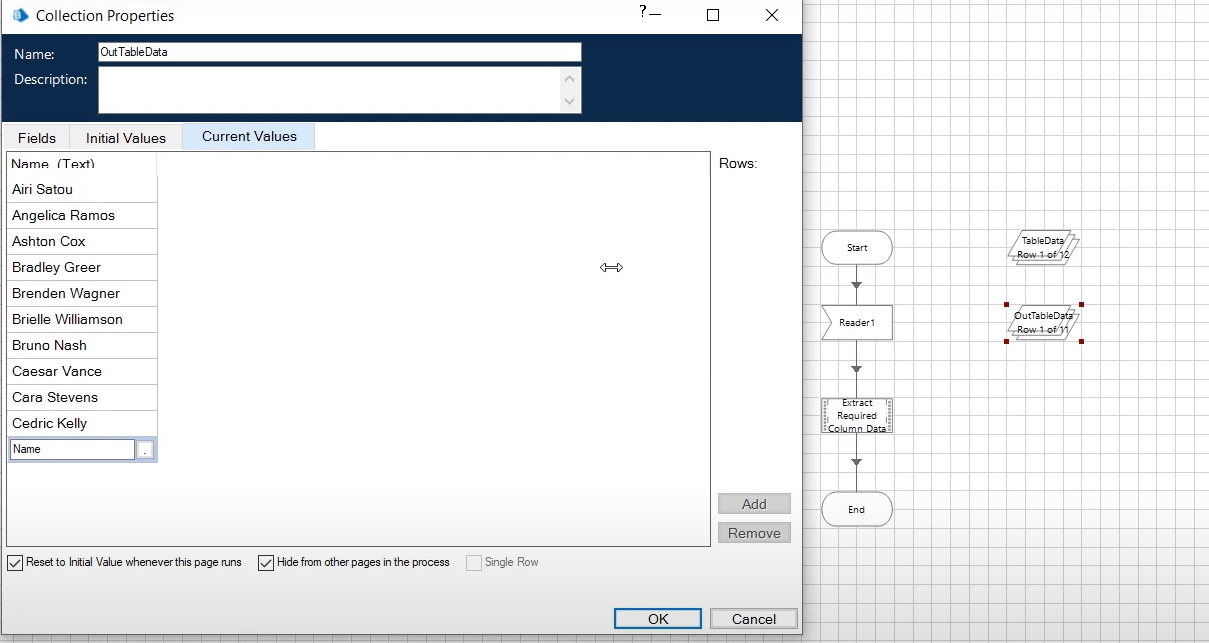
Task: Select the Start stage on the canvas
Action: point(857,247)
